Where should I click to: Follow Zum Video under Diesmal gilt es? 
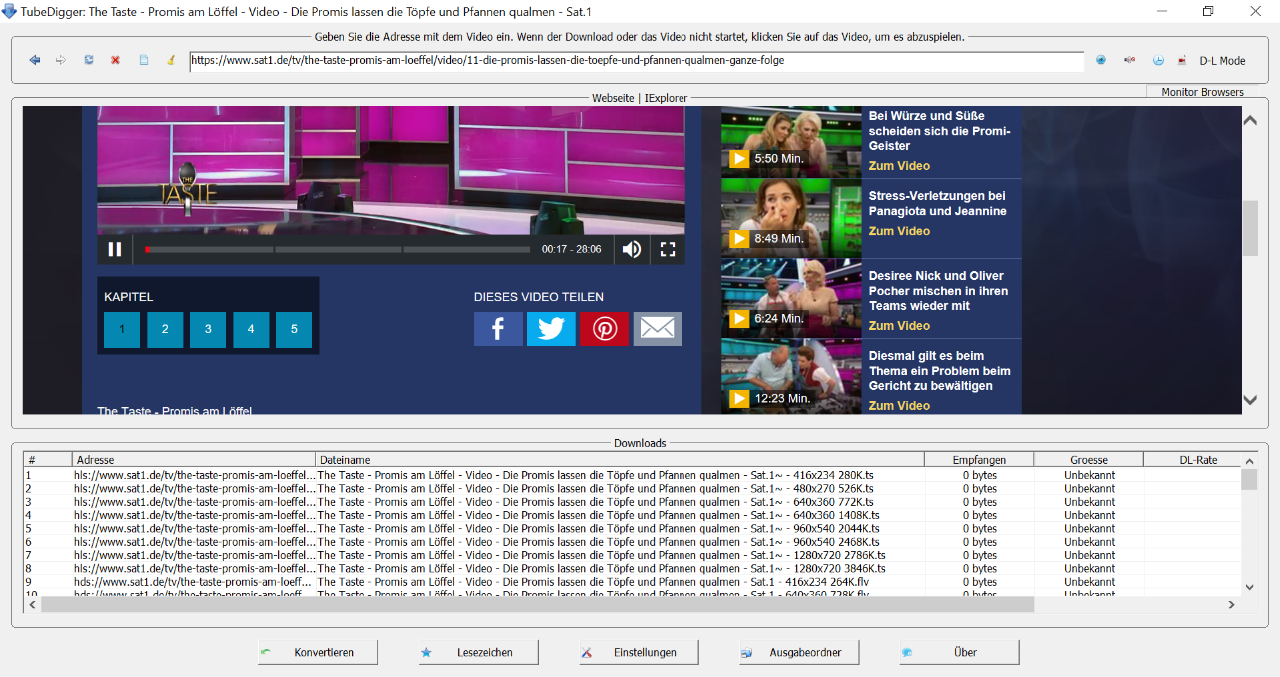(x=899, y=406)
